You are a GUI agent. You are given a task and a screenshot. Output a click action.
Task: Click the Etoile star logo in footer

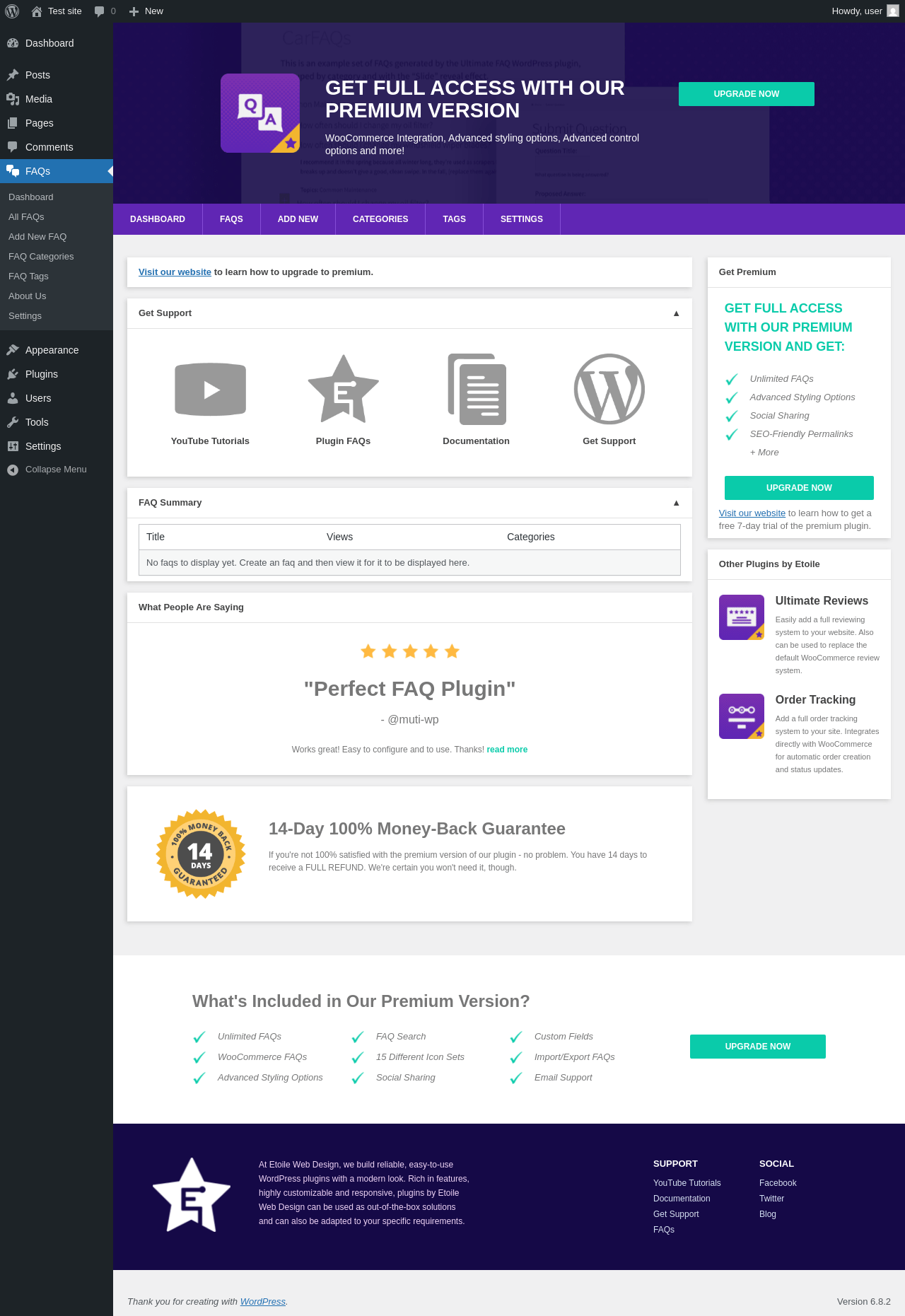tap(192, 1195)
